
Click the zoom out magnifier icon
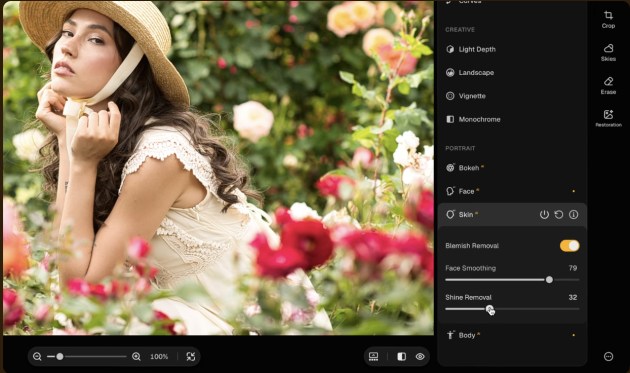[x=37, y=357]
